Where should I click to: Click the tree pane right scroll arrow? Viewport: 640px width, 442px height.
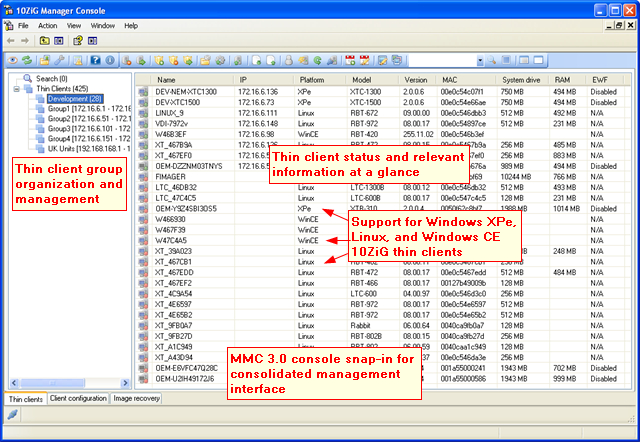pyautogui.click(x=125, y=383)
